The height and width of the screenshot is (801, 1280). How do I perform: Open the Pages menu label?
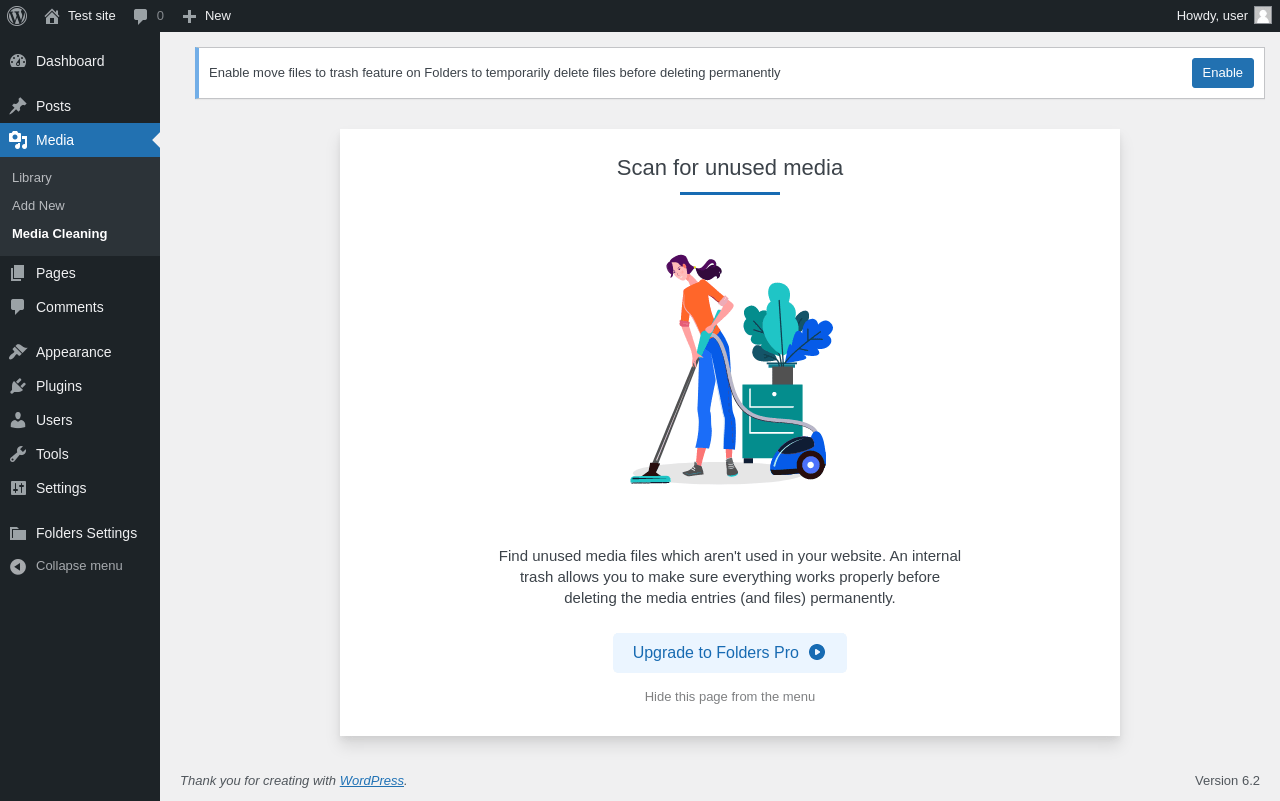(56, 273)
